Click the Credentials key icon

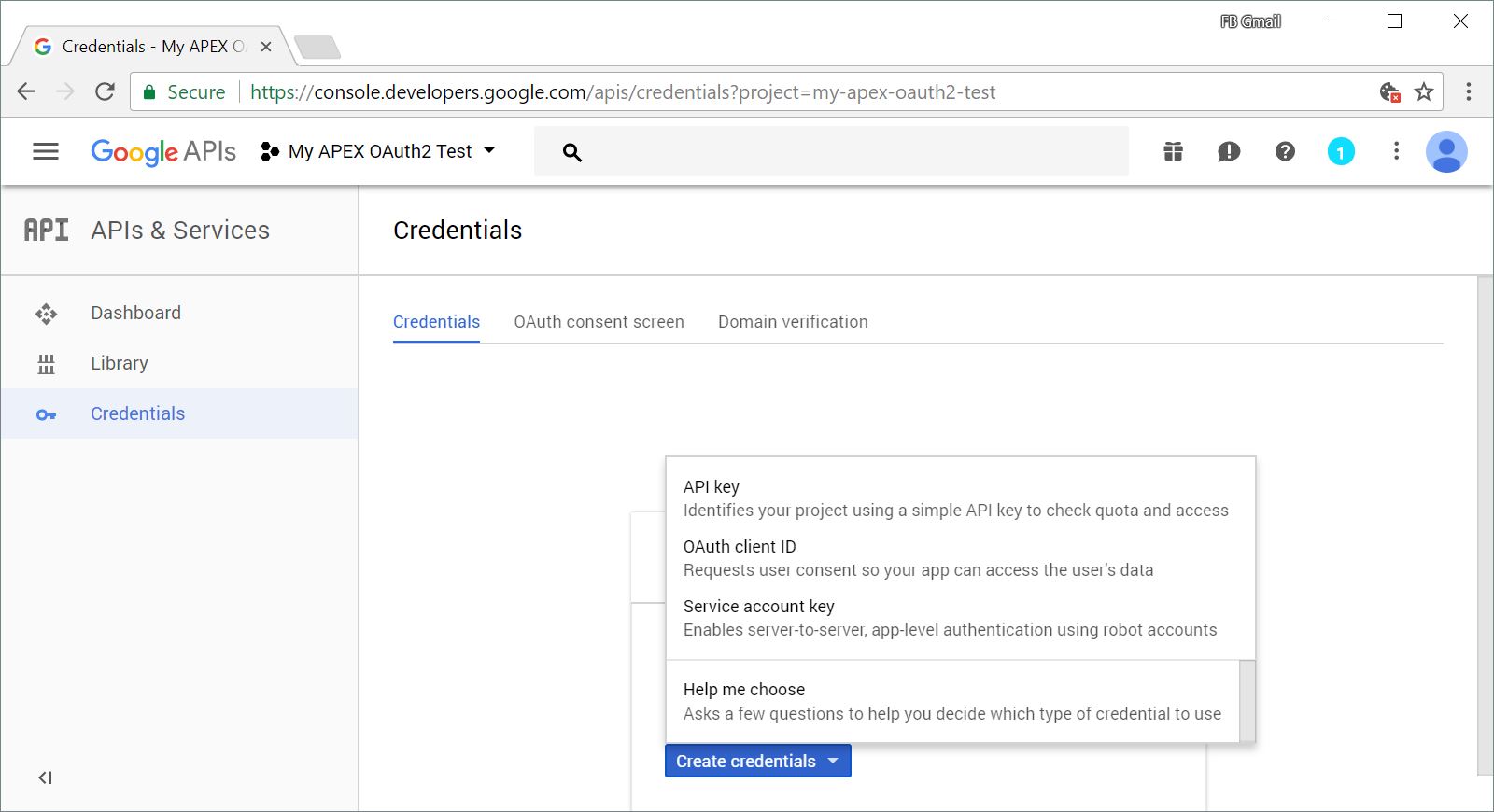(46, 414)
